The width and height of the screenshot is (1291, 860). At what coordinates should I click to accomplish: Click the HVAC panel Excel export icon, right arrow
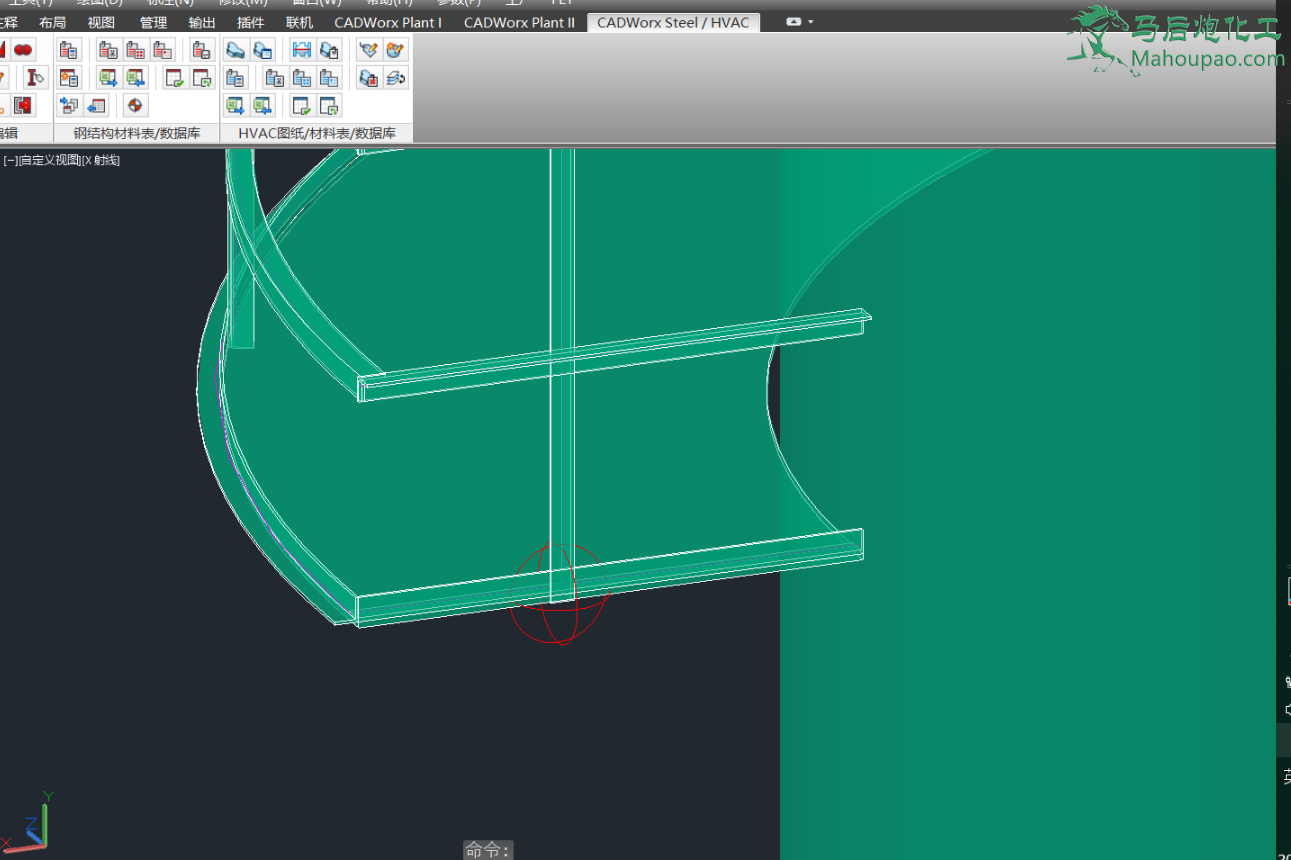pos(235,105)
